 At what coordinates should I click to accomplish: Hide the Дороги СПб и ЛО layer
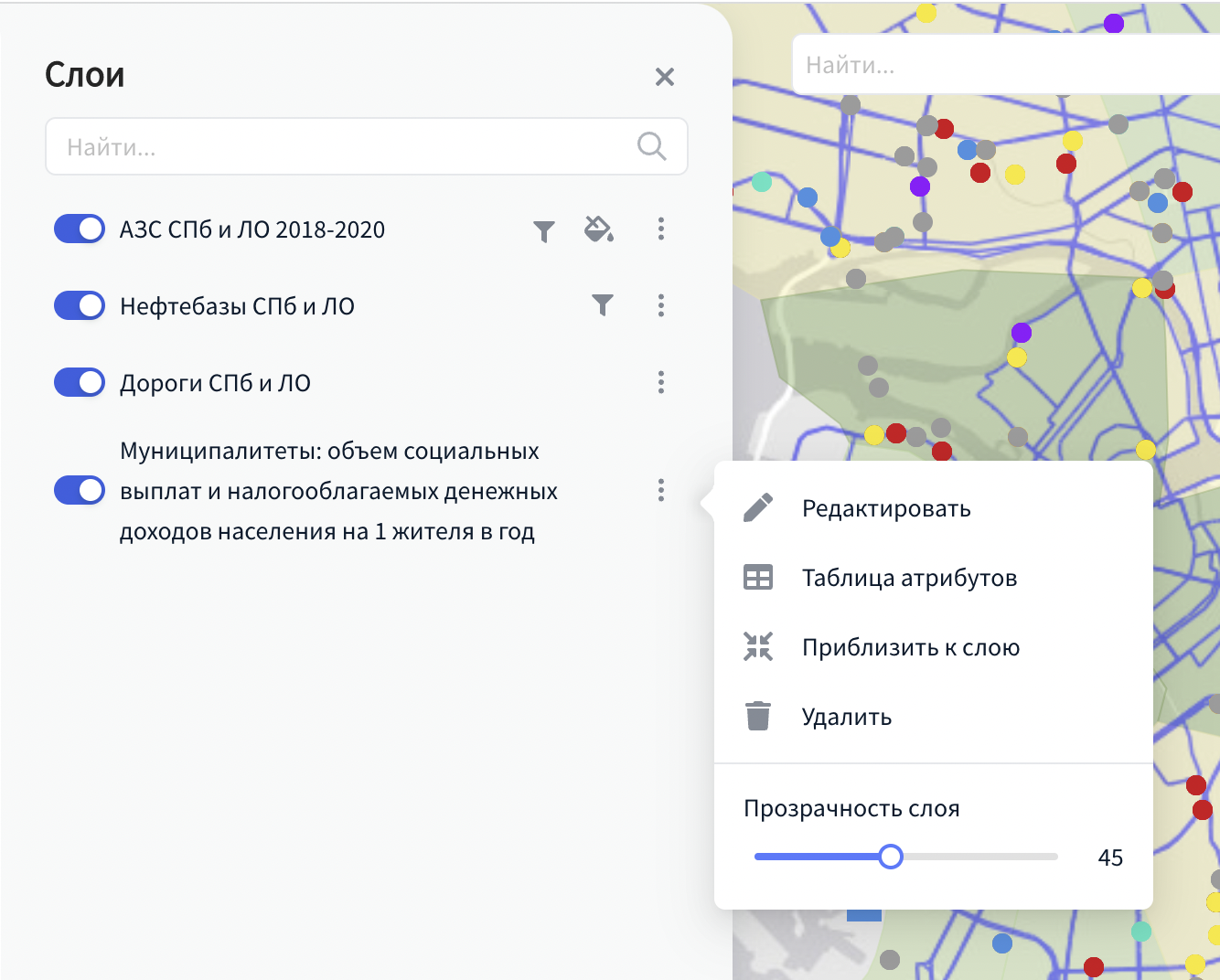click(80, 382)
